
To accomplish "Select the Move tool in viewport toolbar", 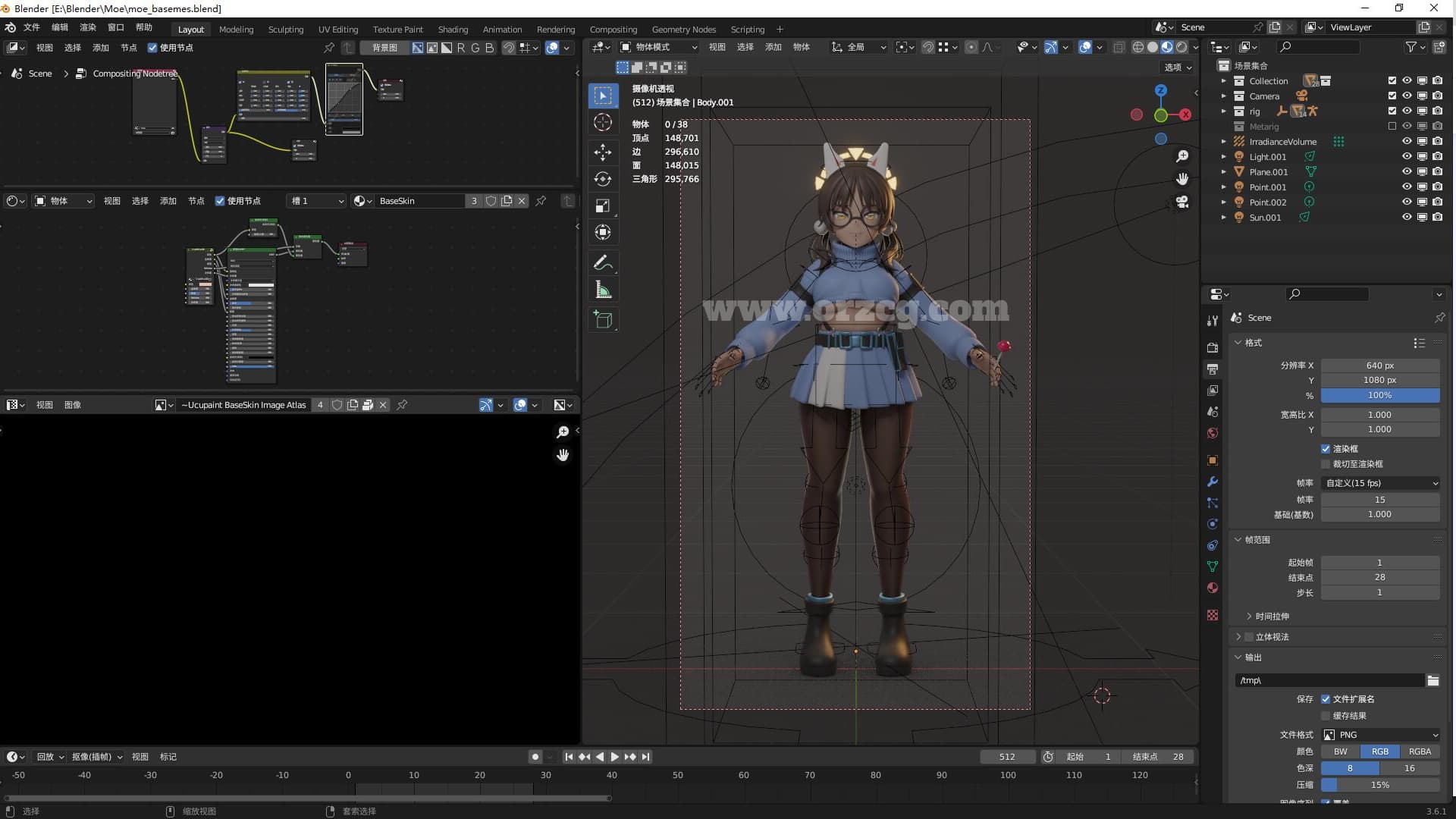I will (x=603, y=152).
